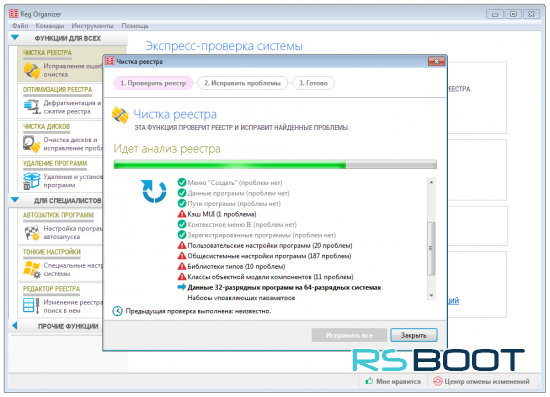Select step 1. Проверить реестр
Image resolution: width=550 pixels, height=397 pixels.
(x=153, y=83)
